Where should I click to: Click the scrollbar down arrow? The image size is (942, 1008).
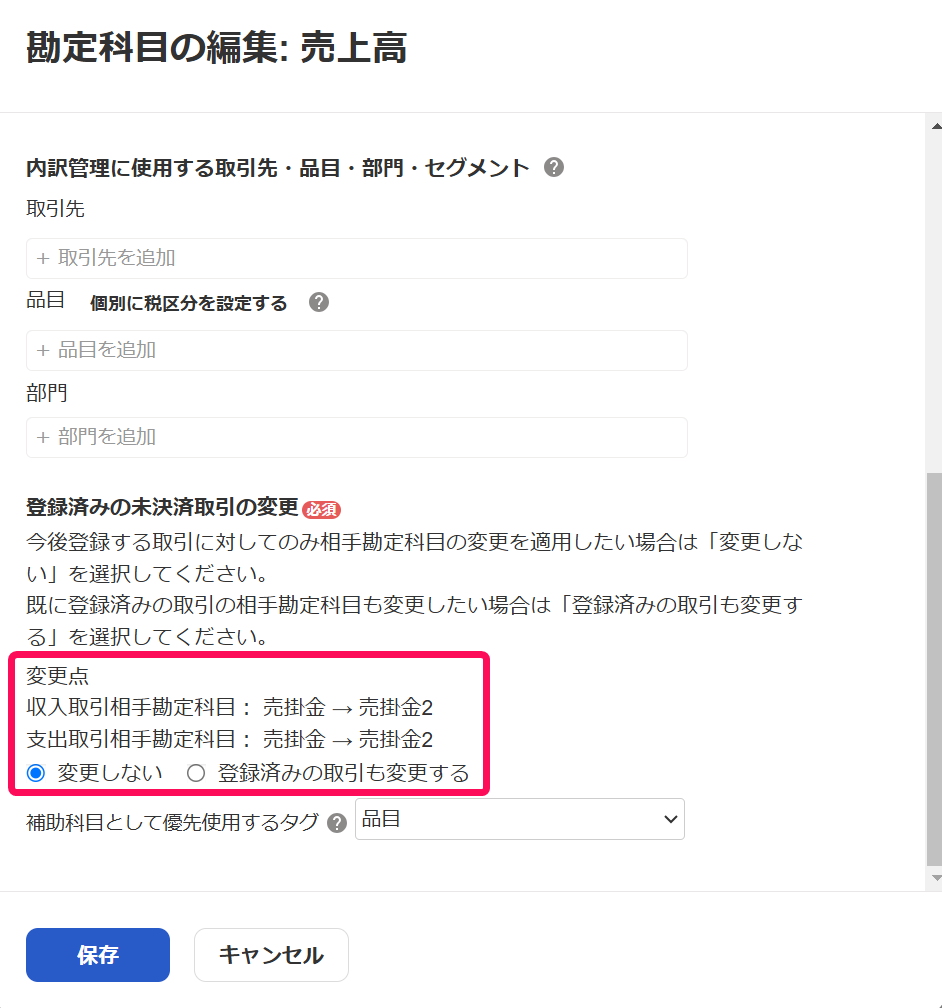coord(936,878)
